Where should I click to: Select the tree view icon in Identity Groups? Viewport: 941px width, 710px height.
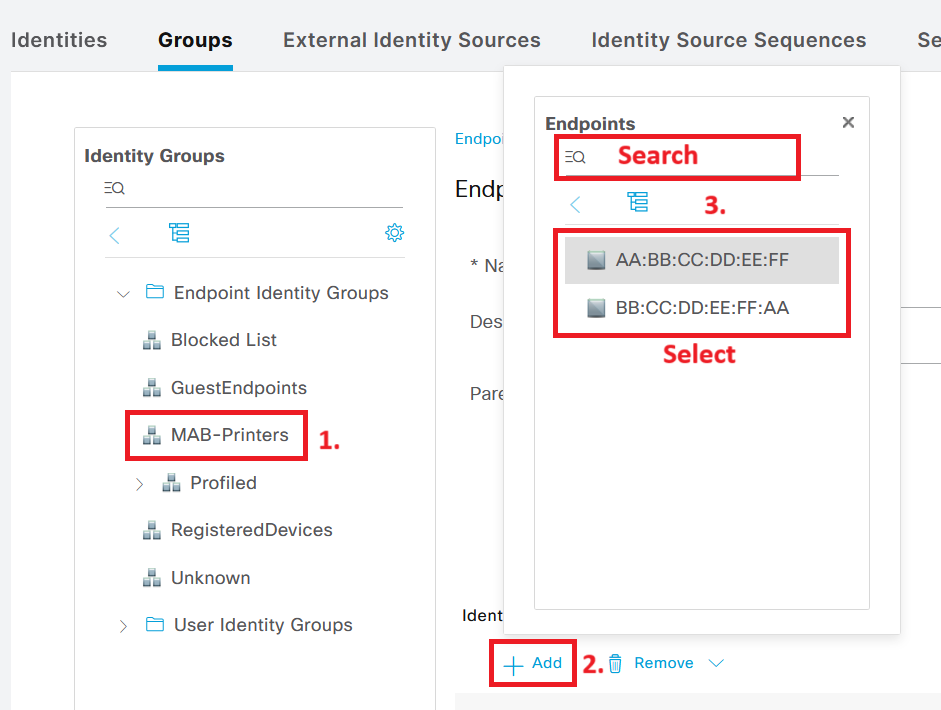[x=180, y=233]
